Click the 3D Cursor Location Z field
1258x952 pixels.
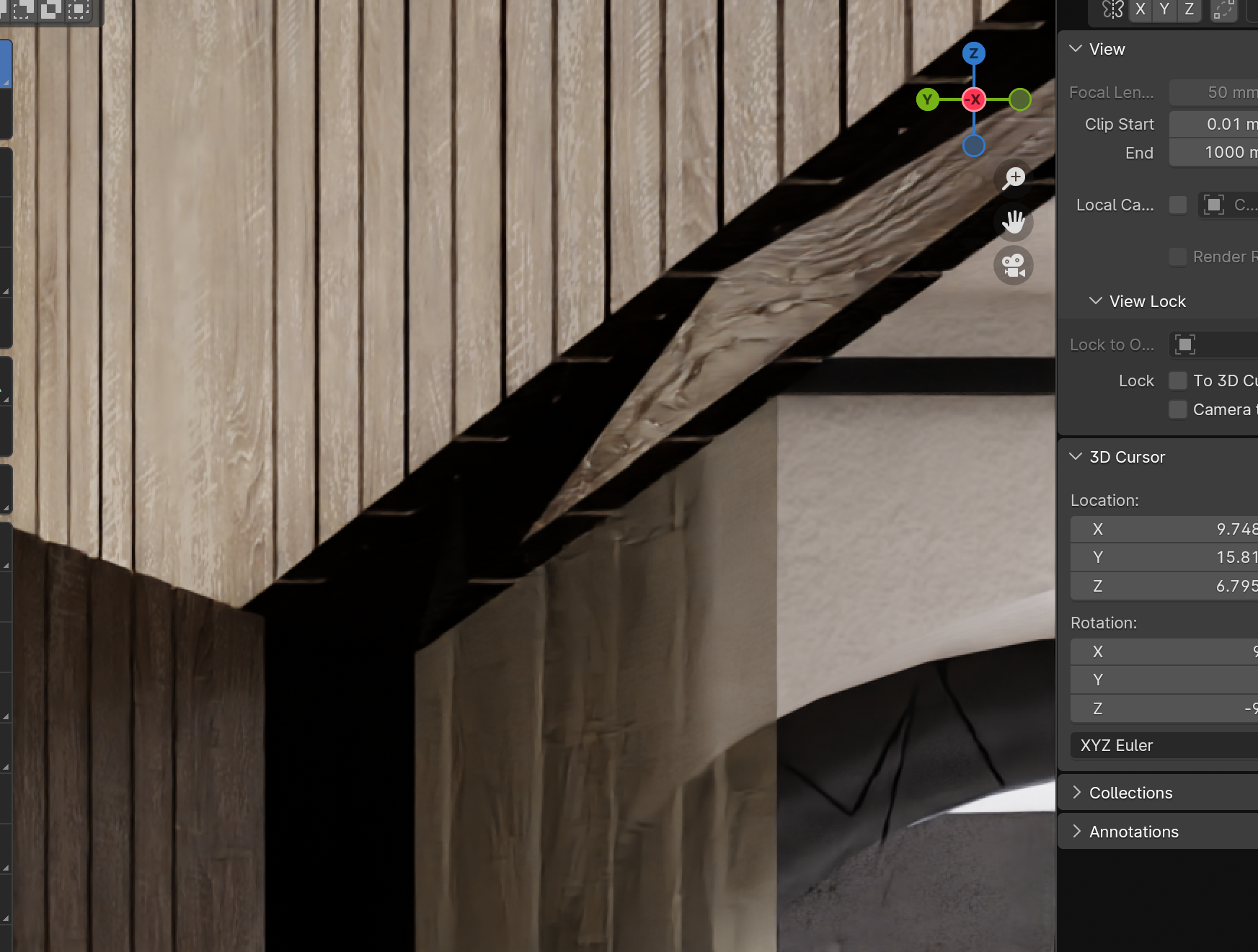click(1164, 586)
